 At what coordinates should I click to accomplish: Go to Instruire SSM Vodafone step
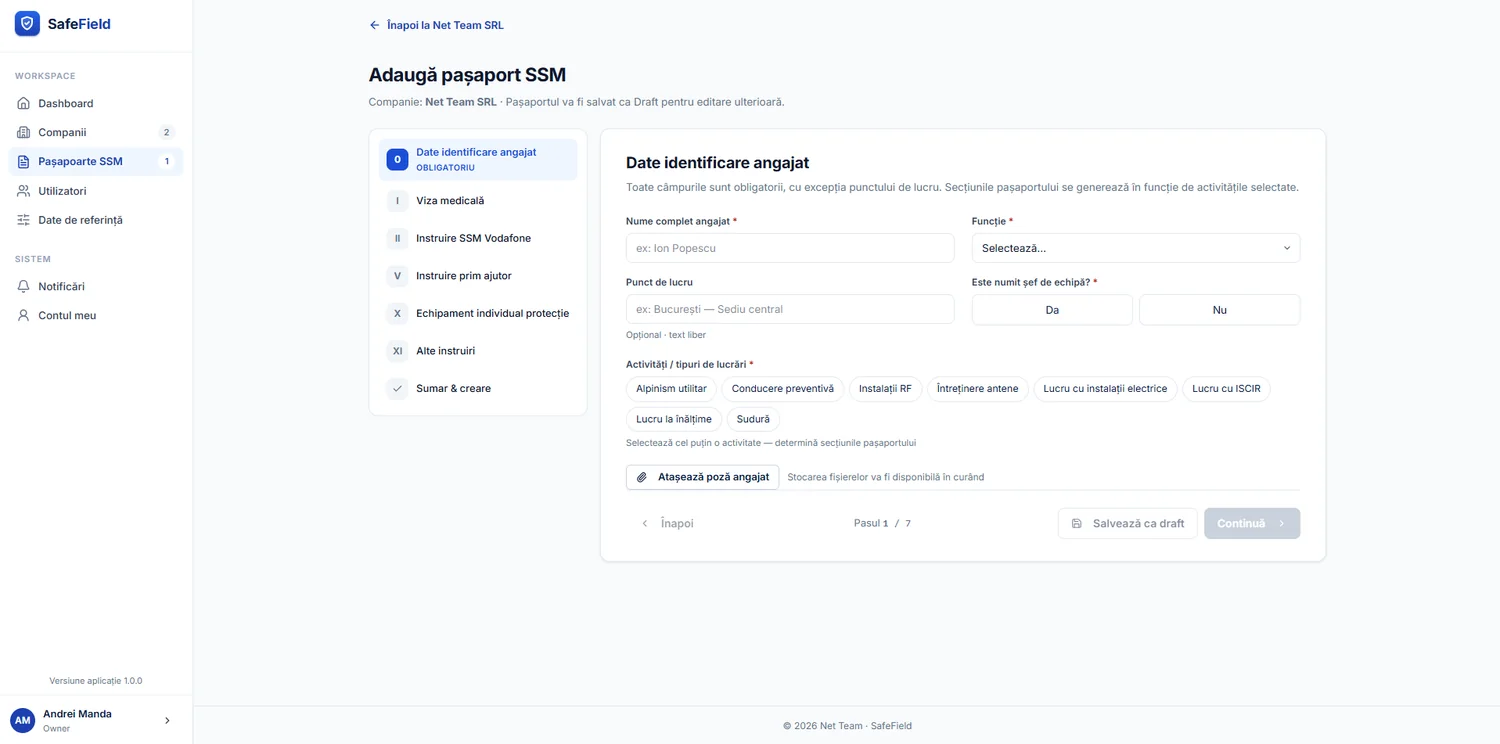coord(478,238)
